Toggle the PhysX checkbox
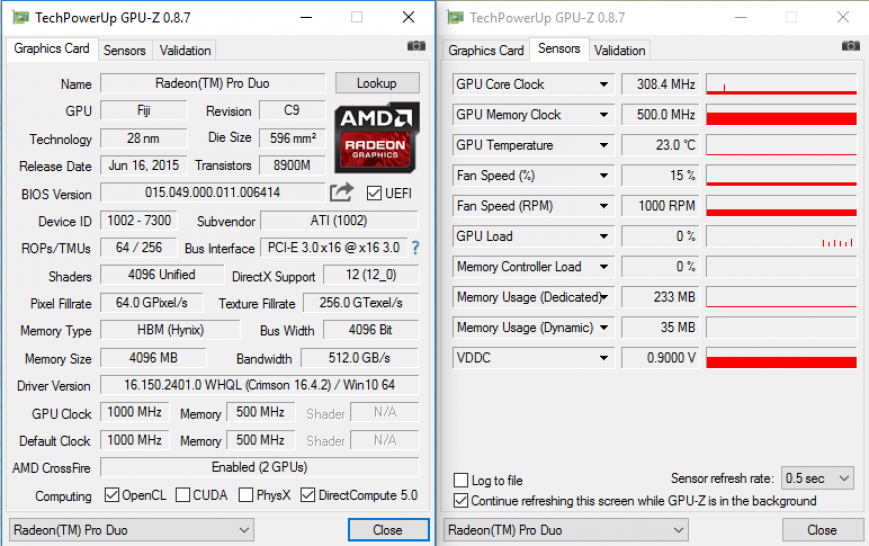The height and width of the screenshot is (546, 869). [246, 494]
